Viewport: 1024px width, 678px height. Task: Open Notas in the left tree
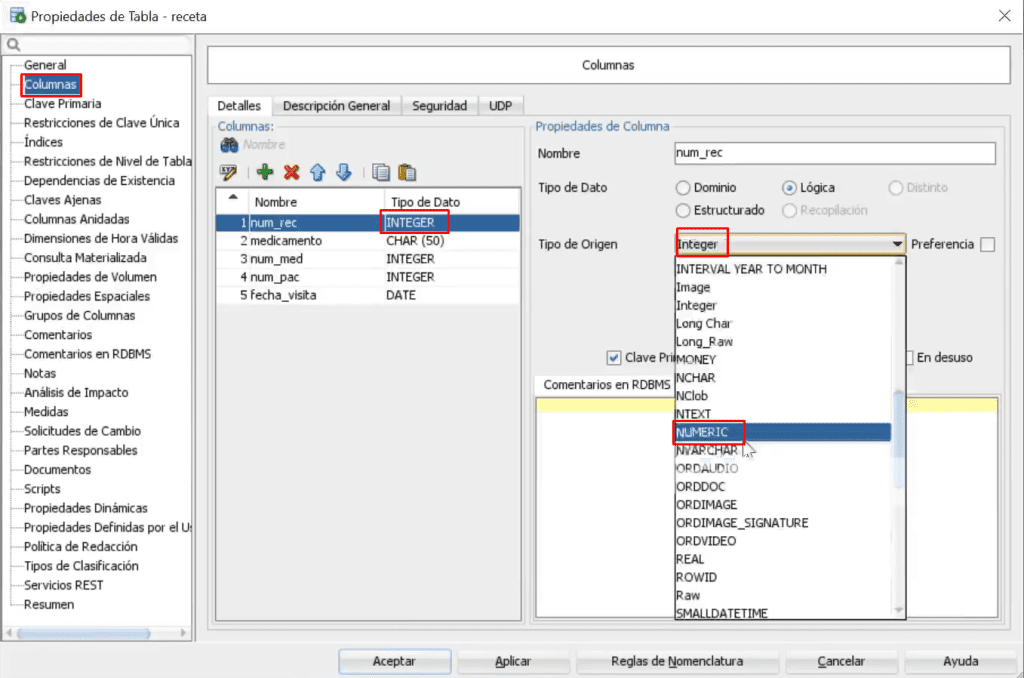tap(40, 374)
